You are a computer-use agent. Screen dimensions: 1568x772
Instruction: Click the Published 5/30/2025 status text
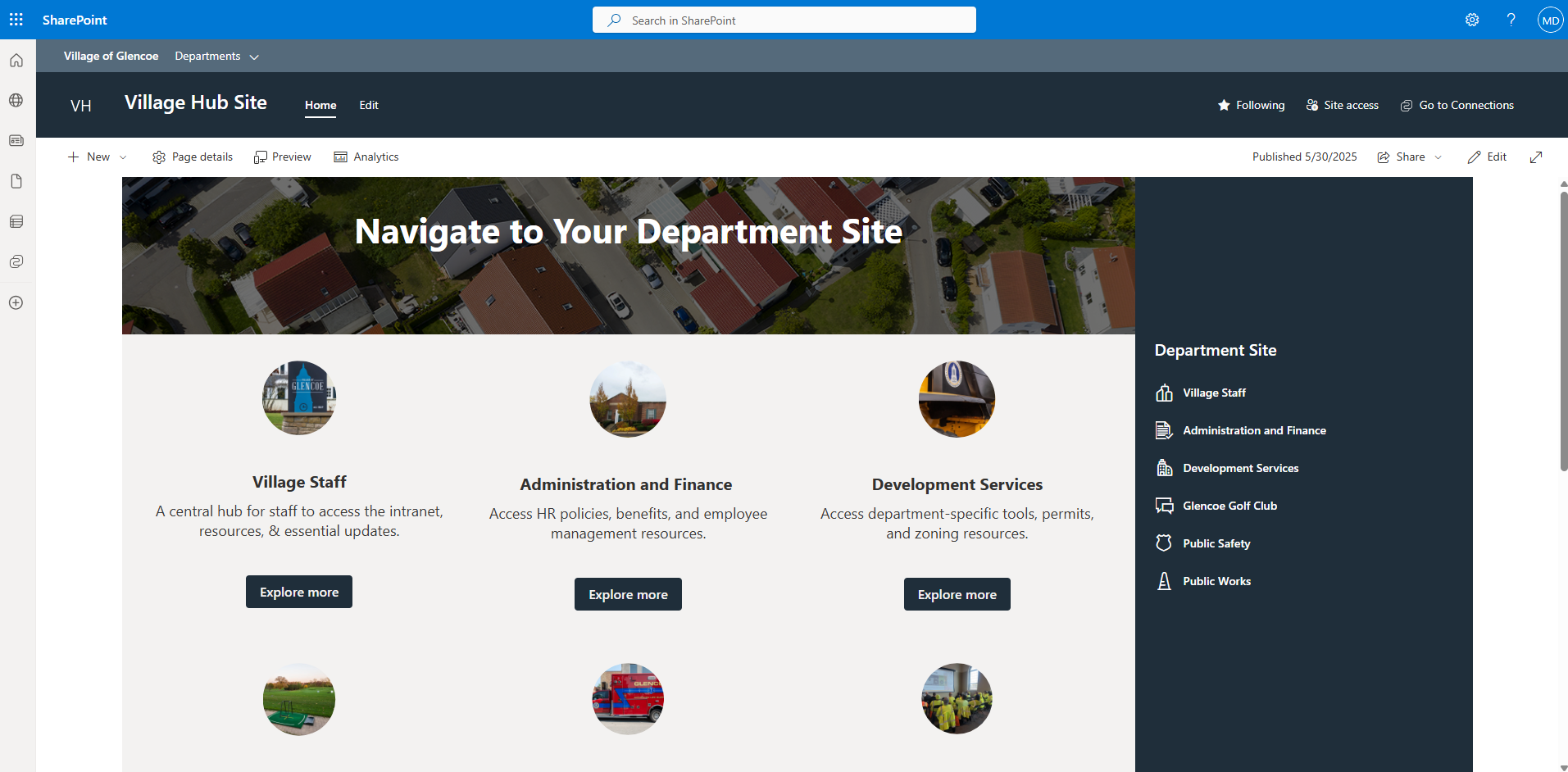coord(1304,157)
